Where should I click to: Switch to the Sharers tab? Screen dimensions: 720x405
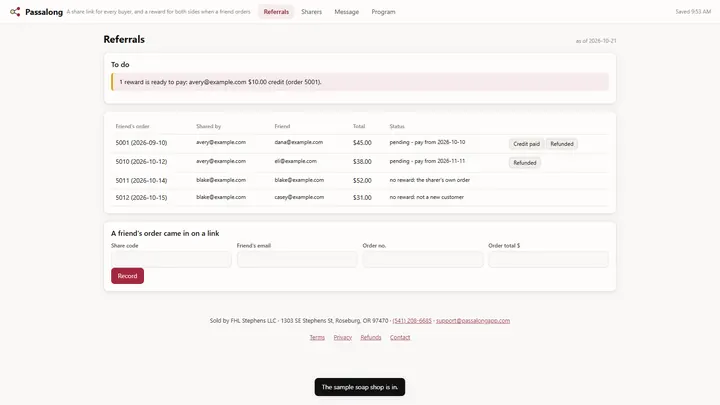tap(311, 11)
